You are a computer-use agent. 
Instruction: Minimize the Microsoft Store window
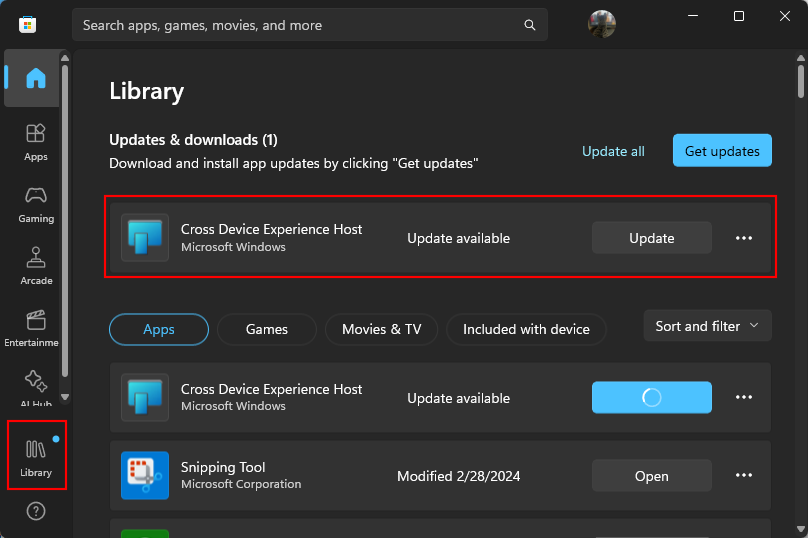click(x=693, y=16)
